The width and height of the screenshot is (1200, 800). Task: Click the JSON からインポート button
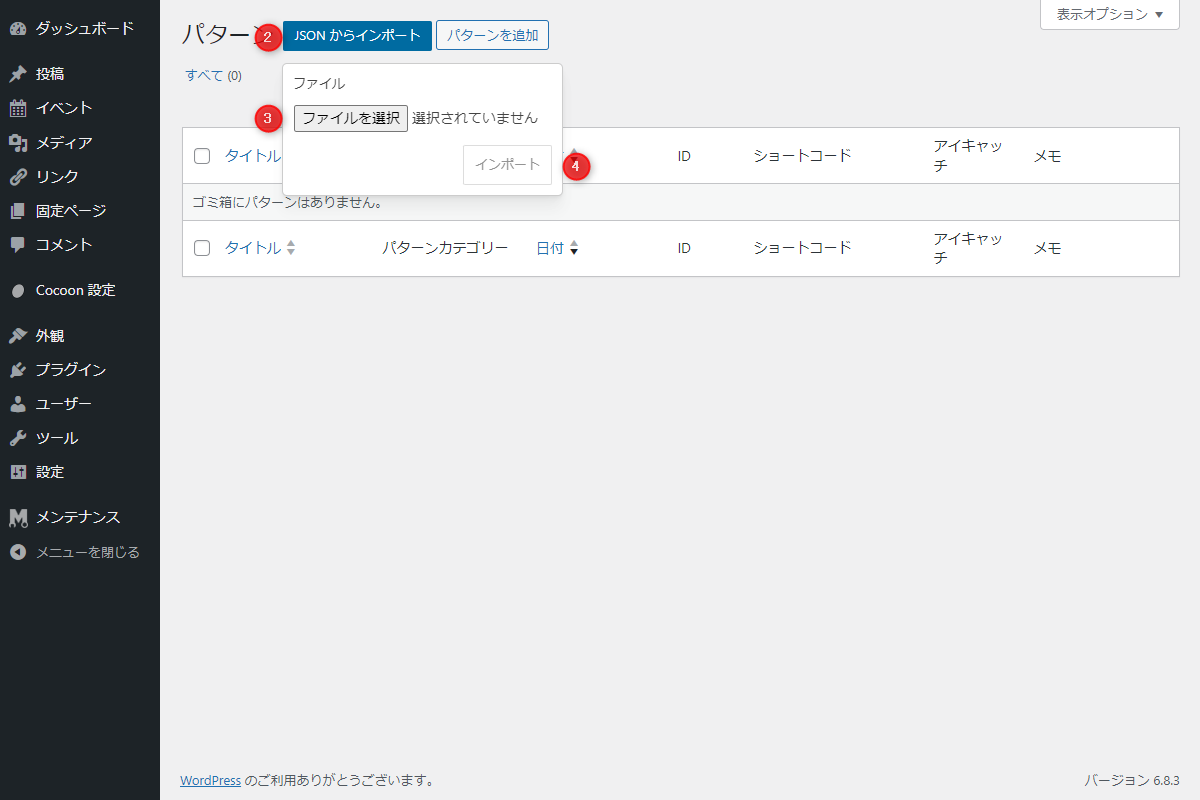[x=358, y=35]
